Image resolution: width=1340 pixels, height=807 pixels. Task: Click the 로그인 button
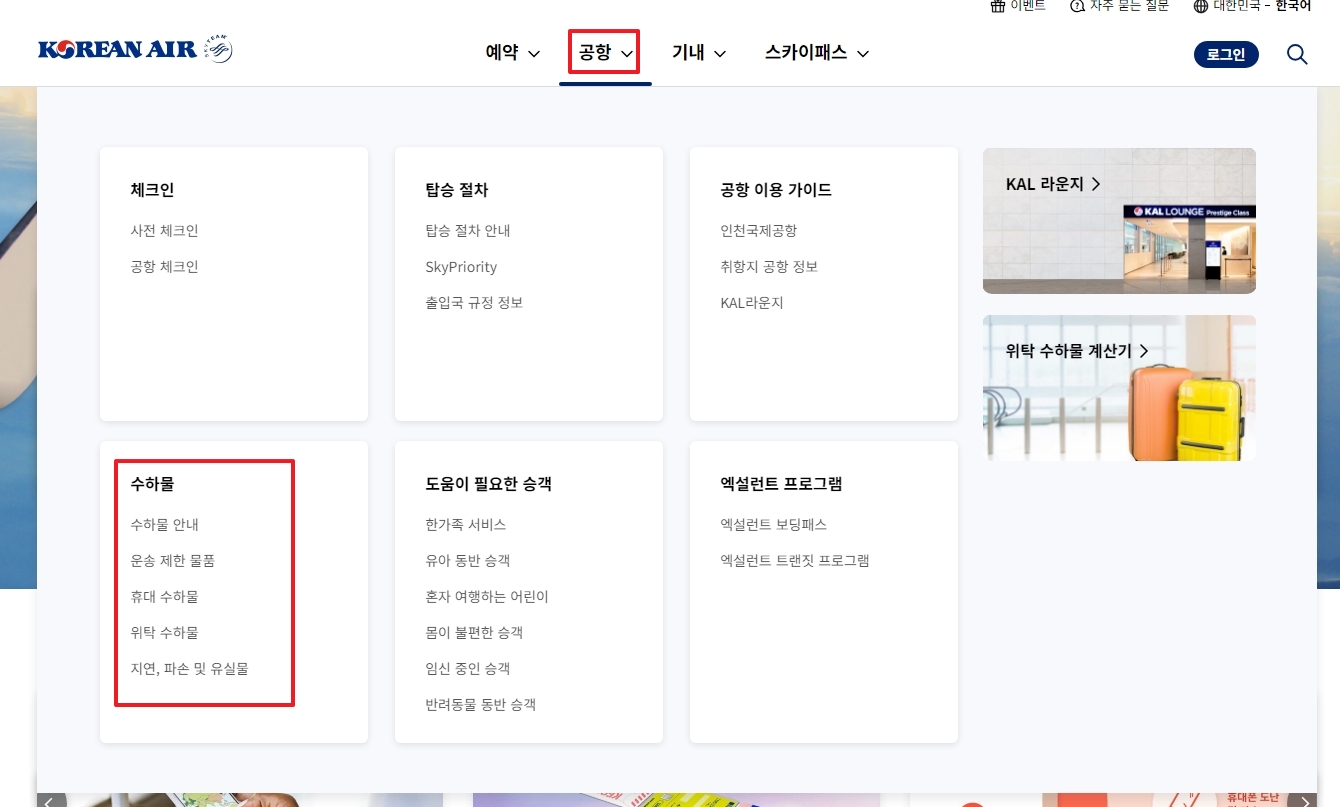point(1226,54)
